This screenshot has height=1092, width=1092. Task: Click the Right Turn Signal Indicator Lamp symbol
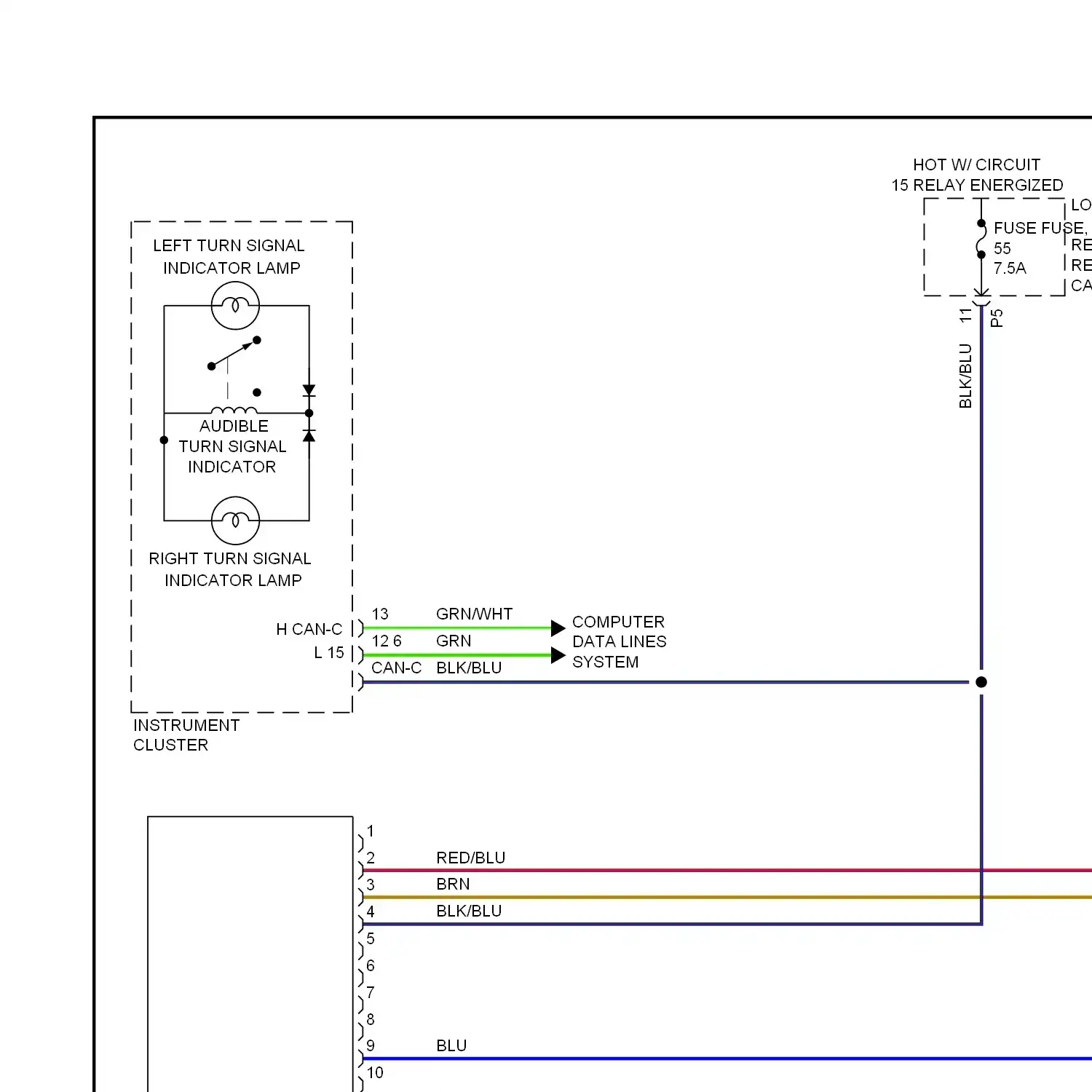[235, 521]
